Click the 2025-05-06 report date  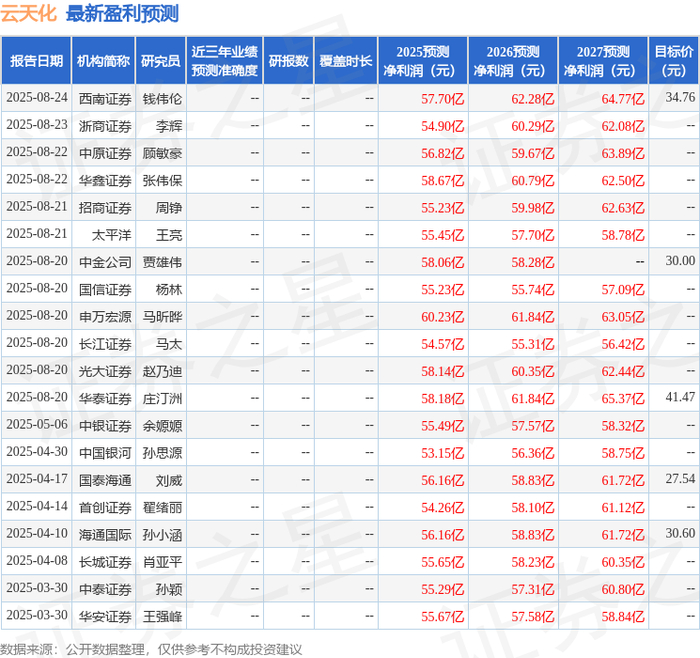(37, 424)
